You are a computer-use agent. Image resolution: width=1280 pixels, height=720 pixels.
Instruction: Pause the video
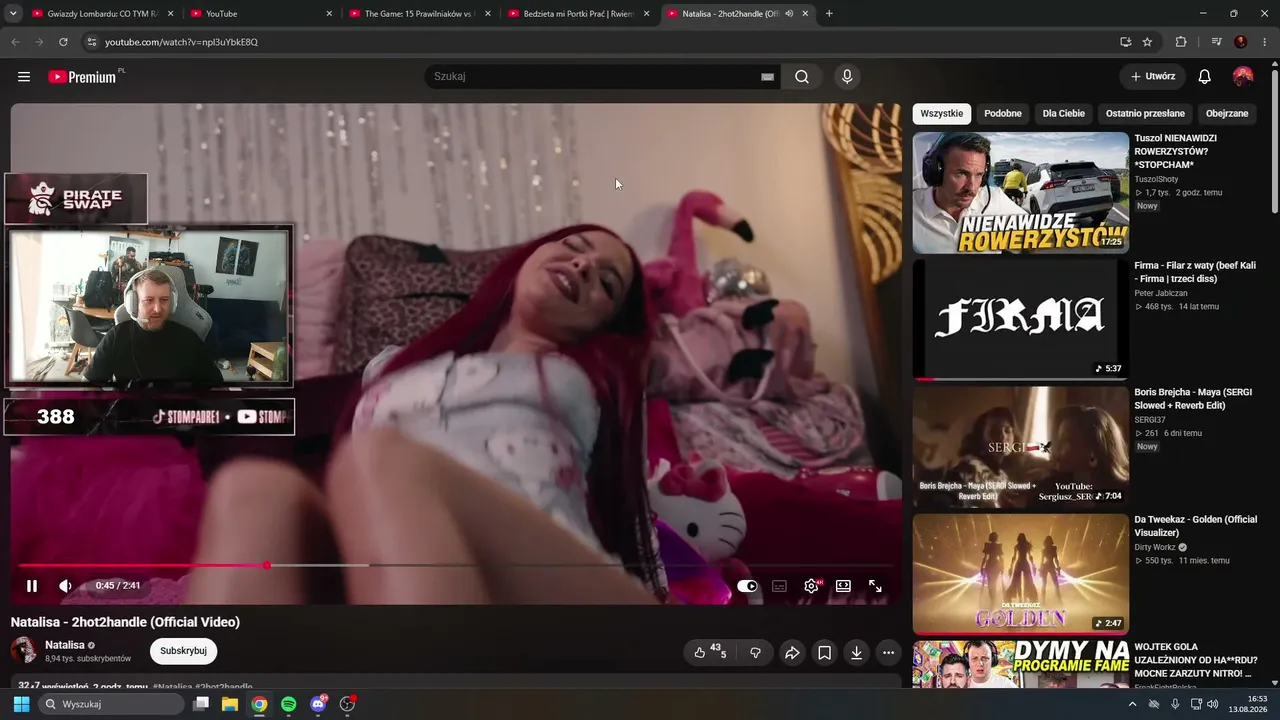(x=32, y=586)
